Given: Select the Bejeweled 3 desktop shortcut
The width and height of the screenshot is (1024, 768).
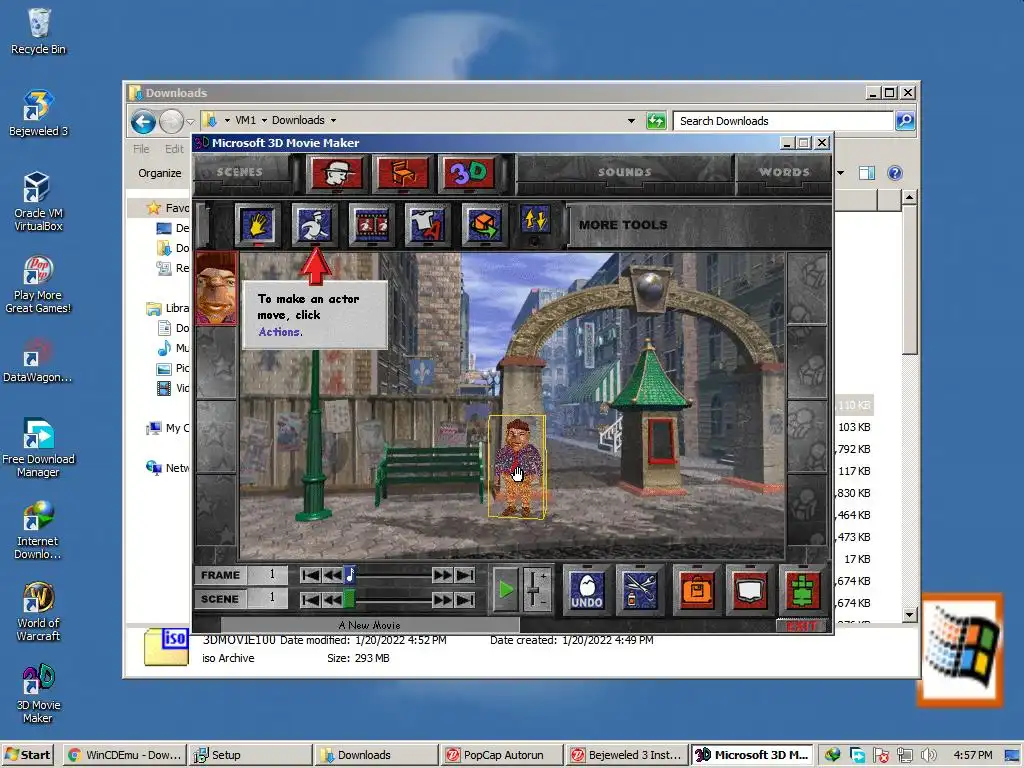Looking at the screenshot, I should point(39,113).
